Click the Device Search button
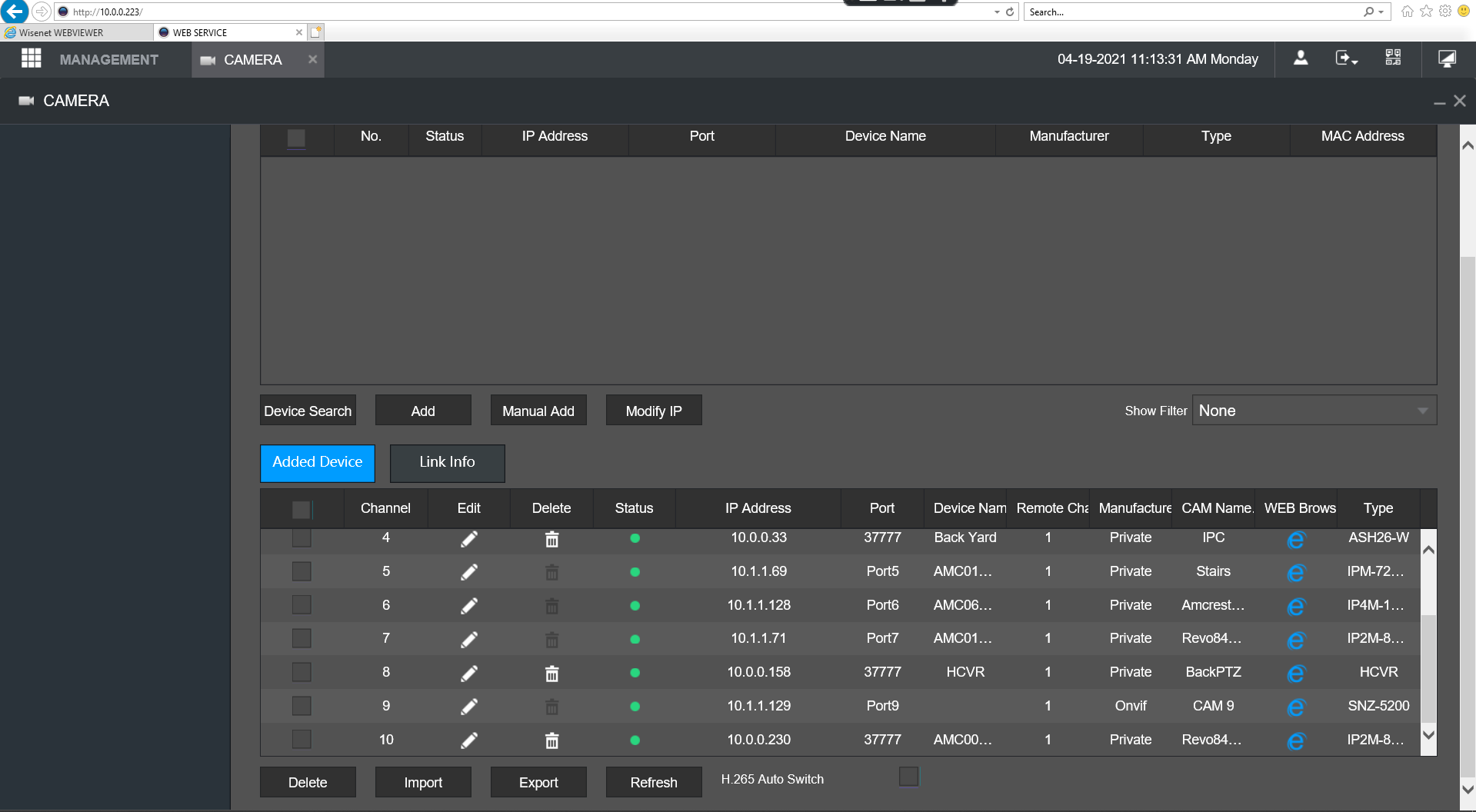This screenshot has width=1476, height=812. click(308, 411)
